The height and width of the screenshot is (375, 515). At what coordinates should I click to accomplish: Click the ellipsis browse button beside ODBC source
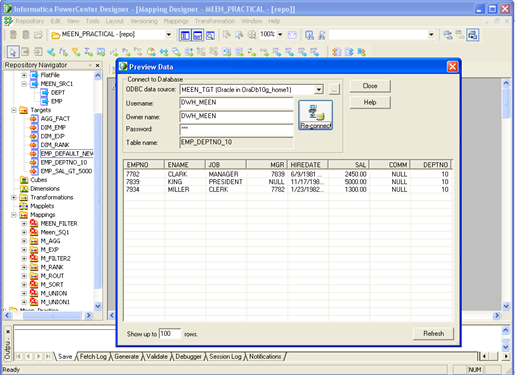click(x=334, y=89)
